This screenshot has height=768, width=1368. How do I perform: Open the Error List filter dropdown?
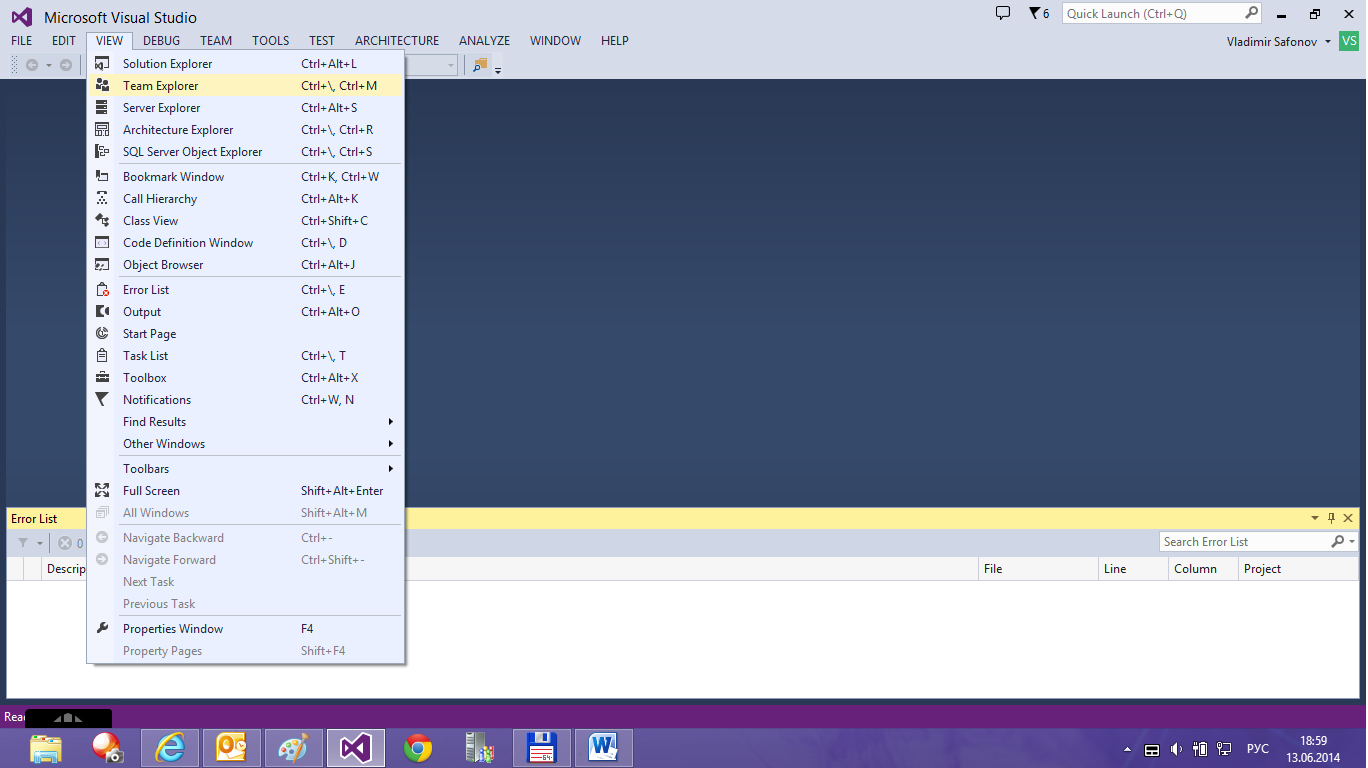(x=40, y=543)
